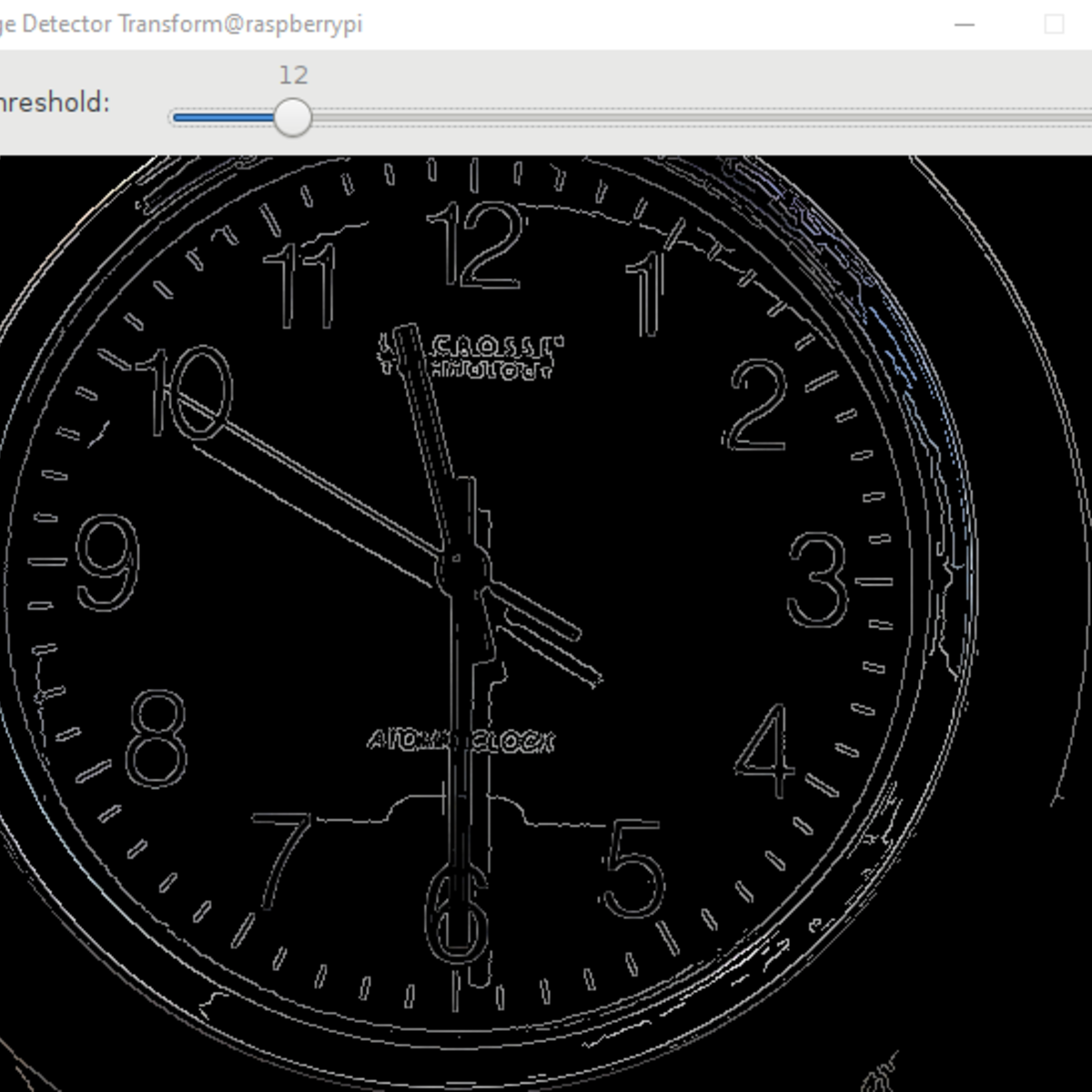
Task: Click the numeral 5 on the clock face
Action: (633, 868)
